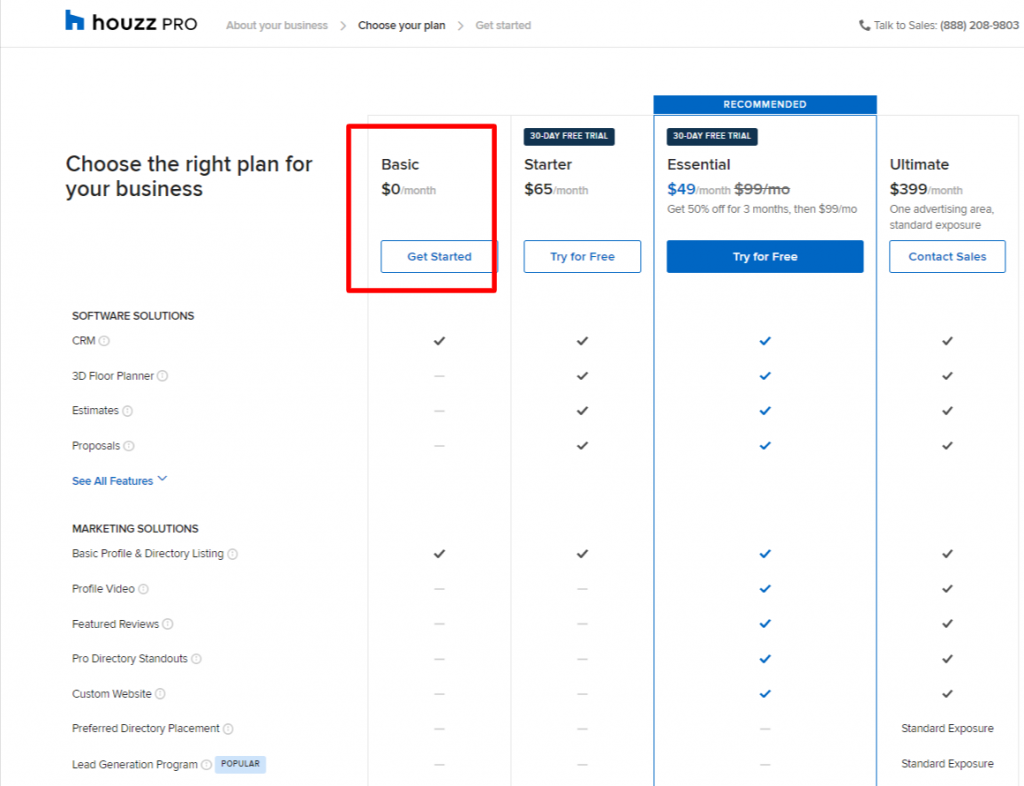Click the Profile Video info icon
Viewport: 1024px width, 786px height.
coord(142,588)
